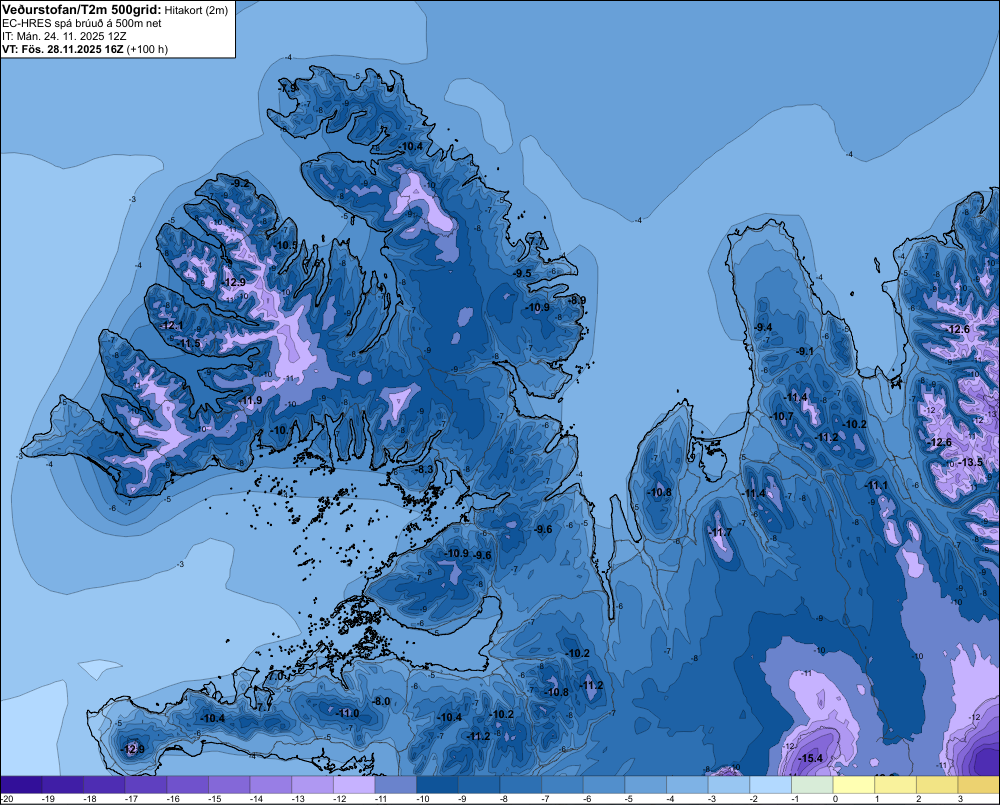This screenshot has width=1000, height=805.
Task: Click the 'Hitakort (2m)' label in header
Action: (x=196, y=10)
